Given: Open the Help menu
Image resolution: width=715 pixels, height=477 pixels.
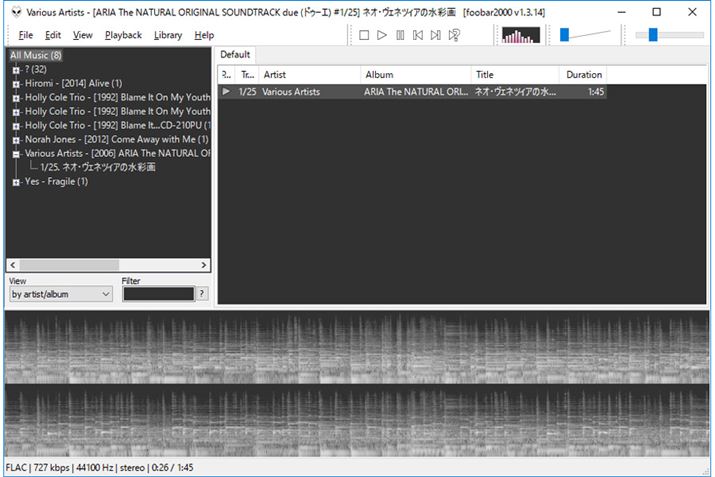Looking at the screenshot, I should tap(204, 35).
